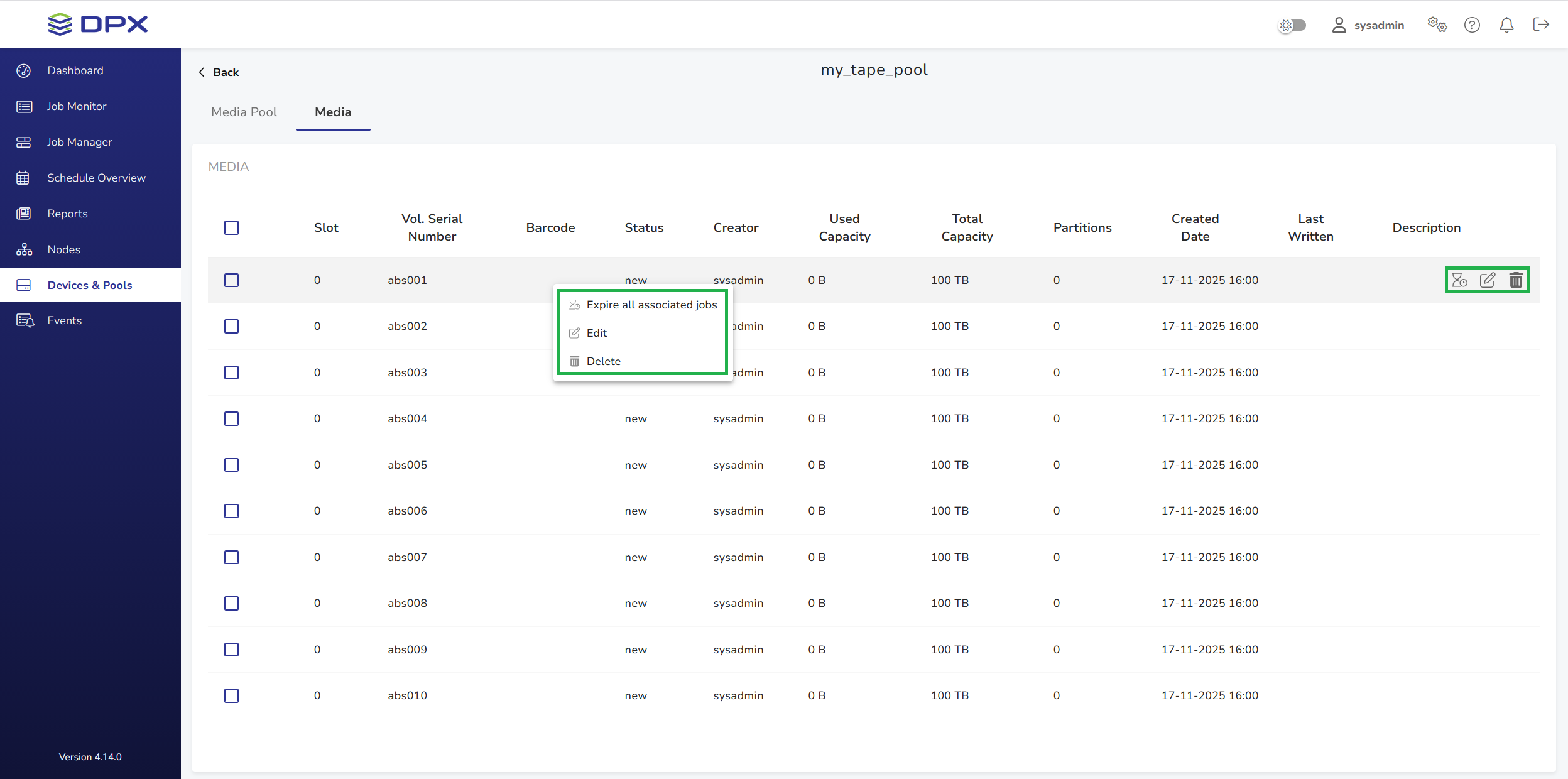
Task: Click the Vol. Serial Number column header
Action: 432,227
